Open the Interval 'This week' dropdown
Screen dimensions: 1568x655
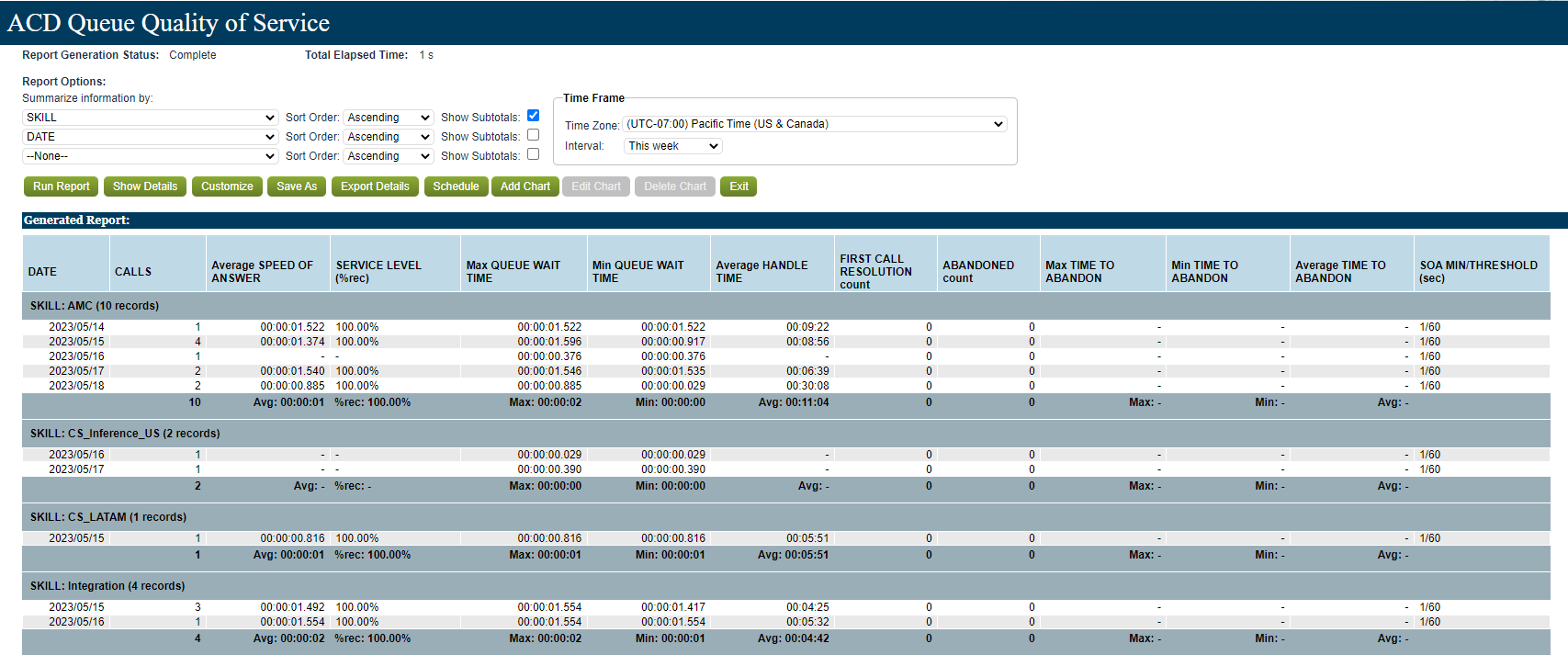click(673, 146)
